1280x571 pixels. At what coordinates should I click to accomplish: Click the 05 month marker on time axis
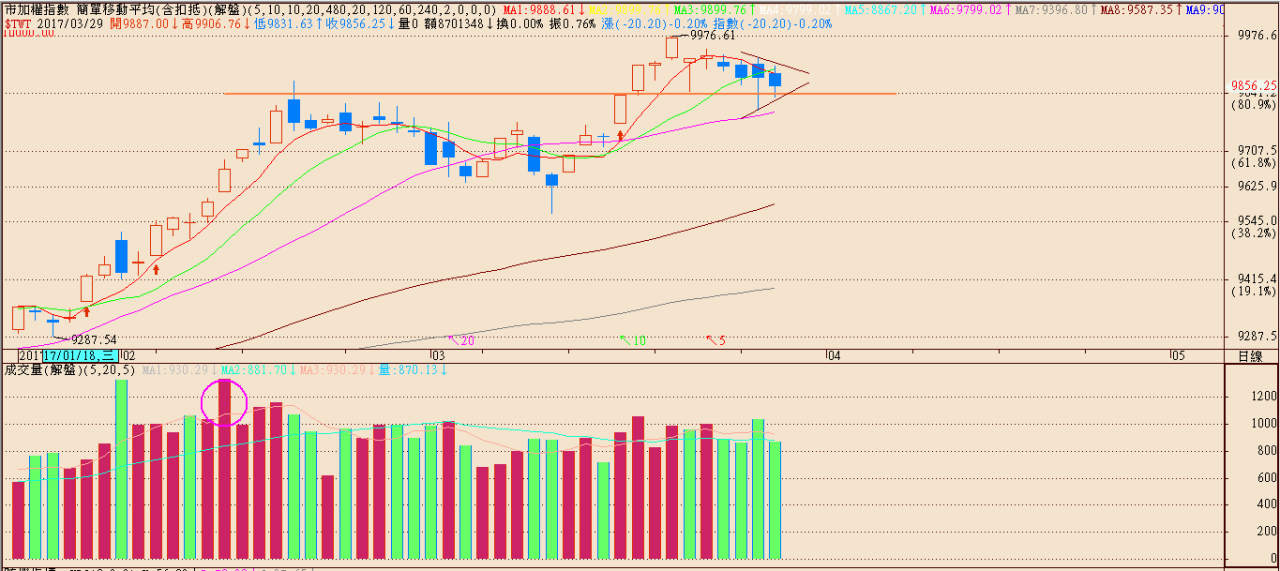coord(1177,355)
